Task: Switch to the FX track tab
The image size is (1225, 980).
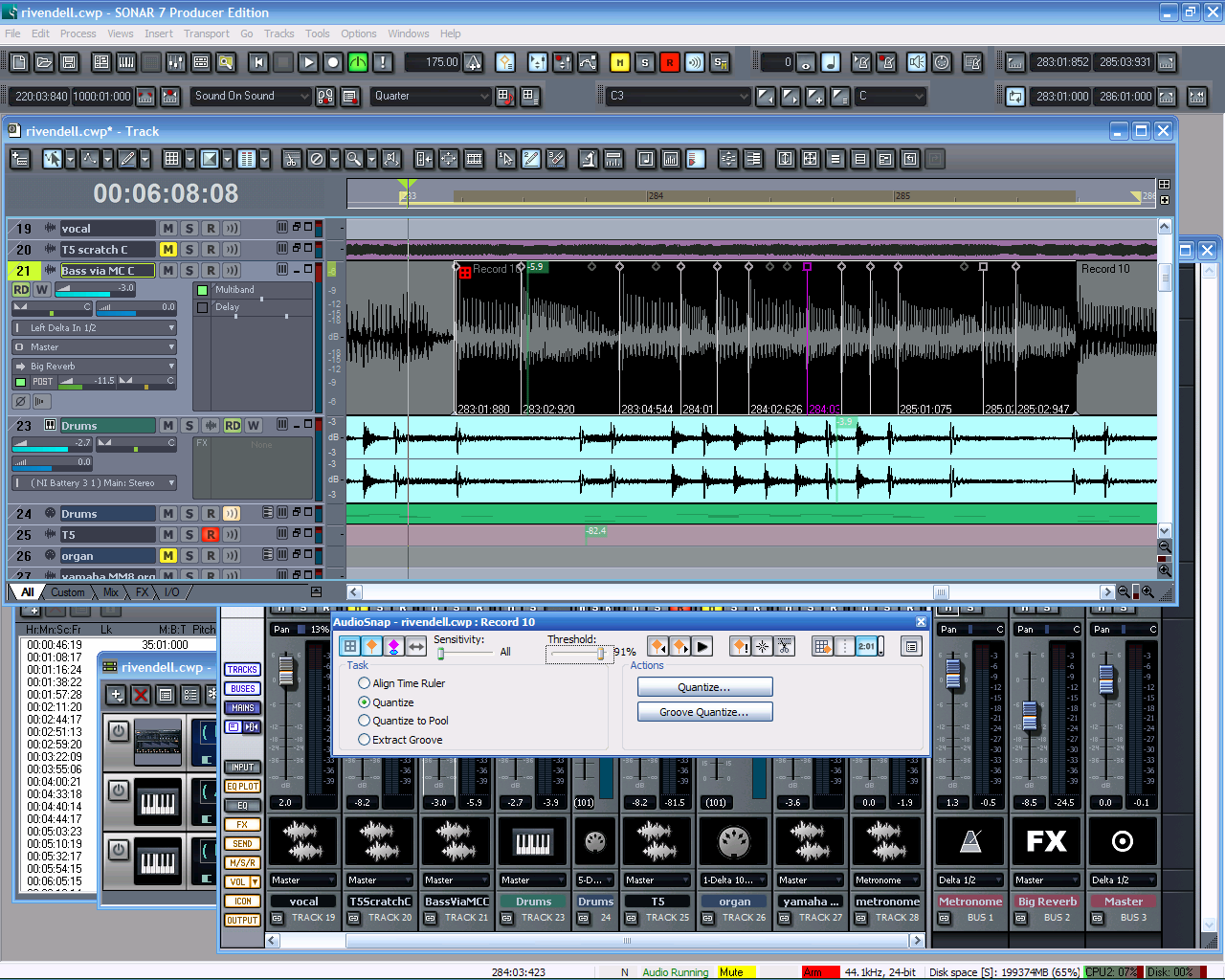Action: pyautogui.click(x=143, y=592)
